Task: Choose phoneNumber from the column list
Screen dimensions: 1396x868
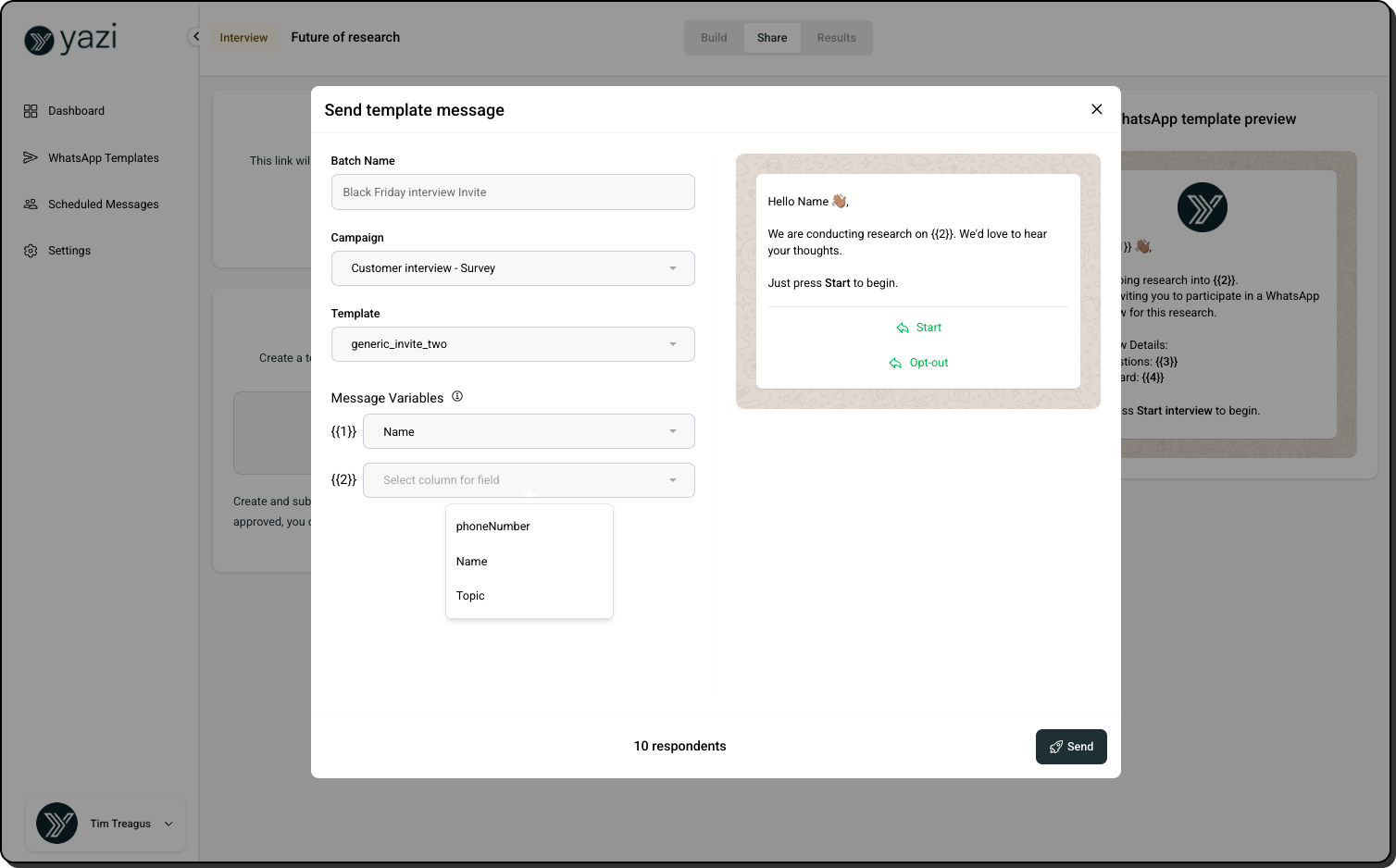Action: (x=492, y=527)
